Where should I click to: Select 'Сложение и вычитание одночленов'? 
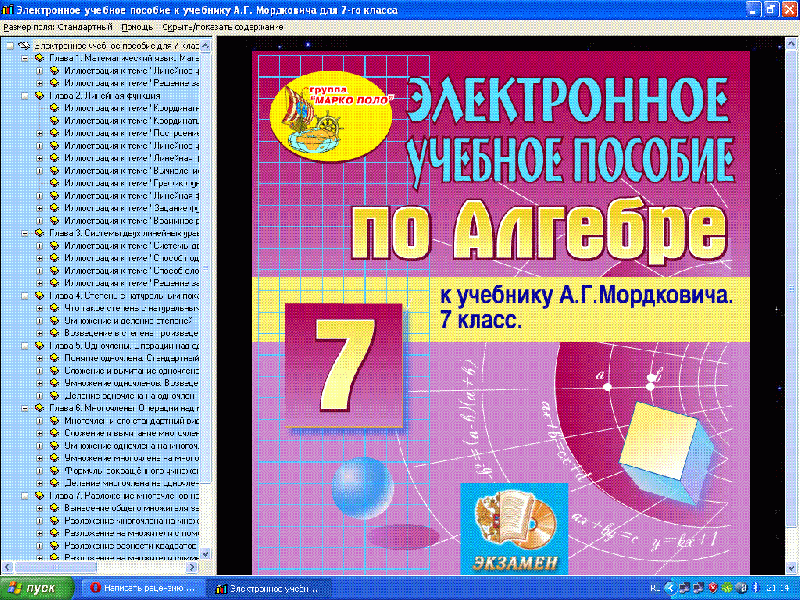tap(131, 370)
